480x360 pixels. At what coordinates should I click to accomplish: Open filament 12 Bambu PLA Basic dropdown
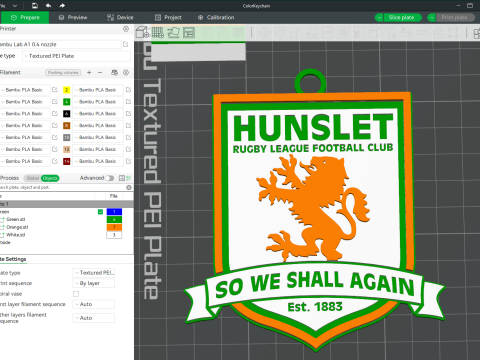(98, 149)
